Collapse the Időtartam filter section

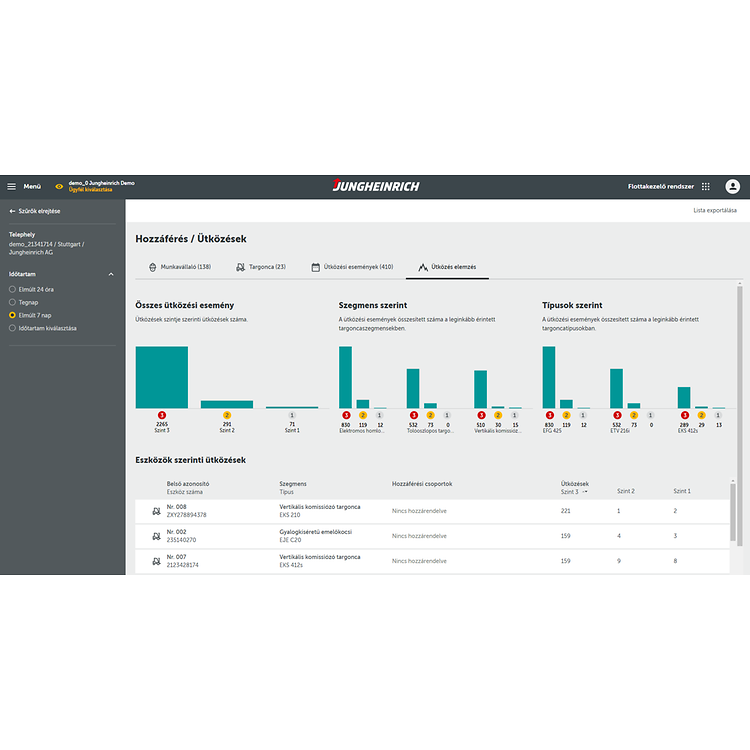(x=111, y=273)
